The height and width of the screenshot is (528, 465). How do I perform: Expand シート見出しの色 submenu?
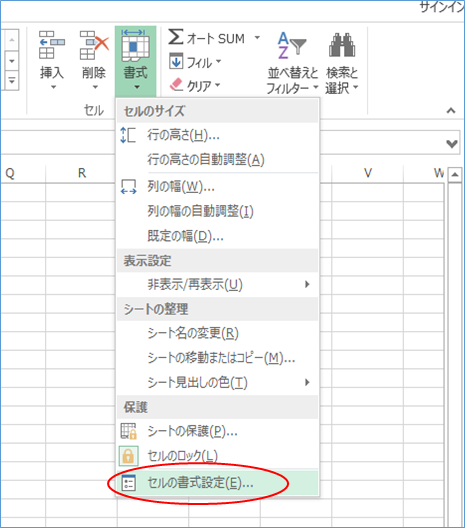(218, 383)
